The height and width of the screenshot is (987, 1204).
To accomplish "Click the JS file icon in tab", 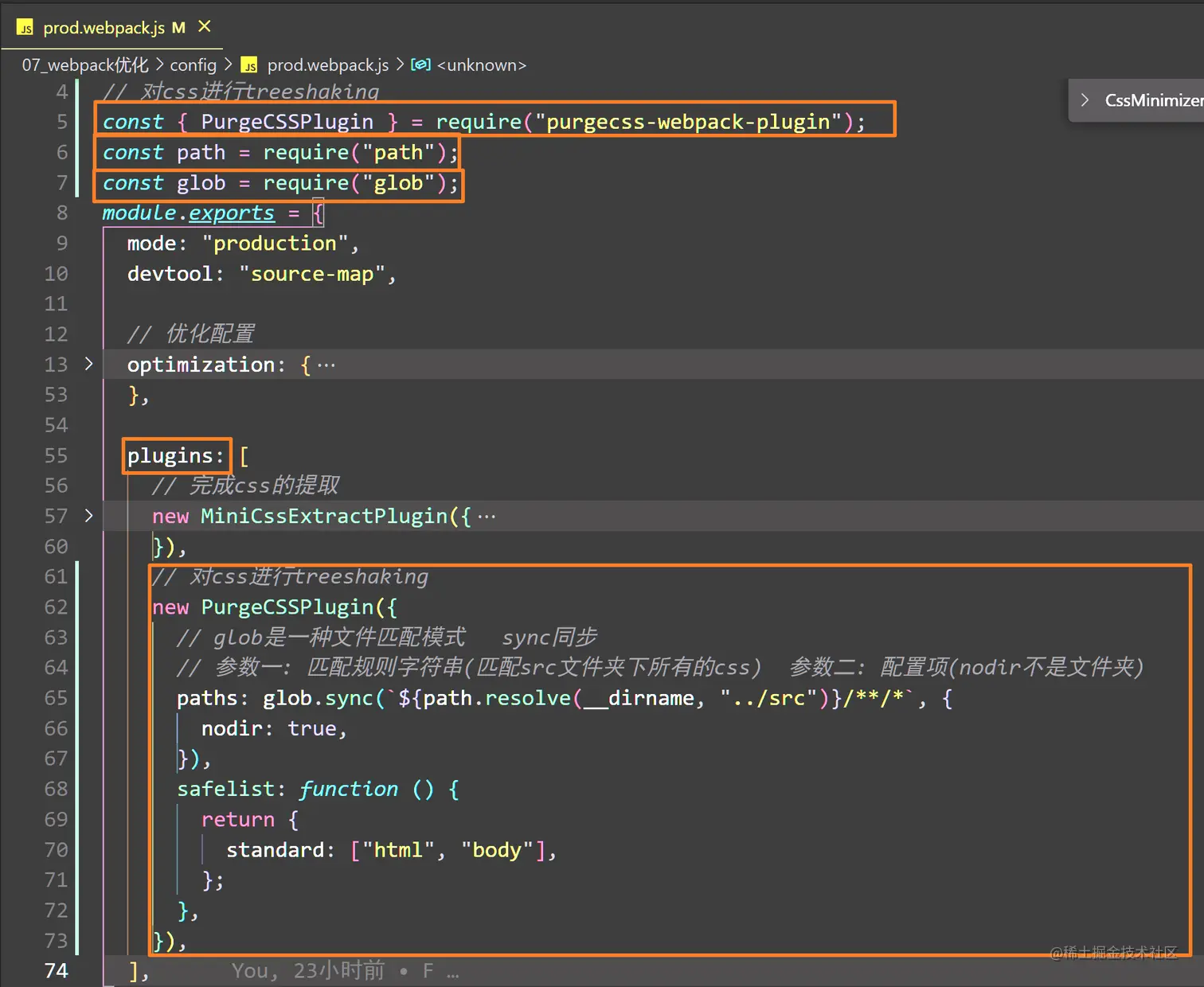I will pos(25,28).
